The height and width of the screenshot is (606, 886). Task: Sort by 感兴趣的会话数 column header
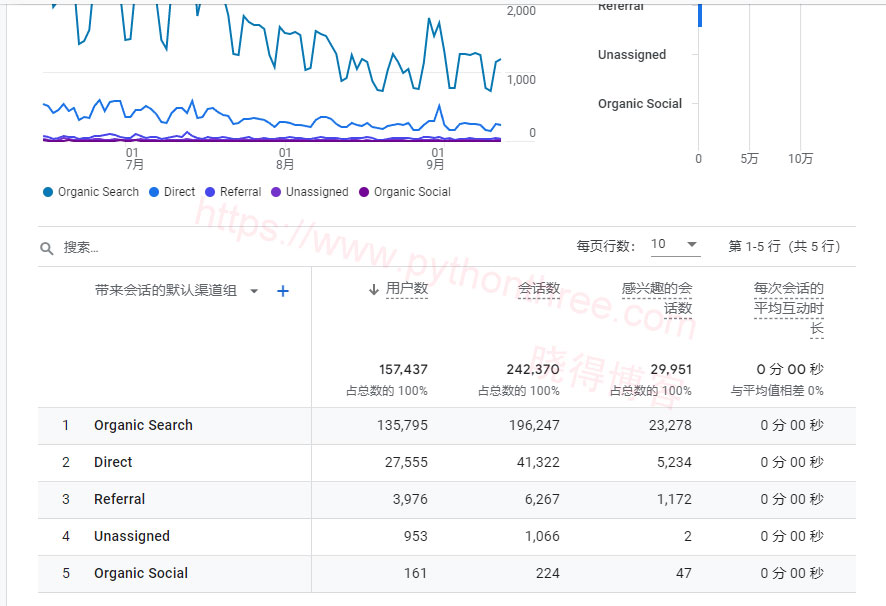point(656,298)
